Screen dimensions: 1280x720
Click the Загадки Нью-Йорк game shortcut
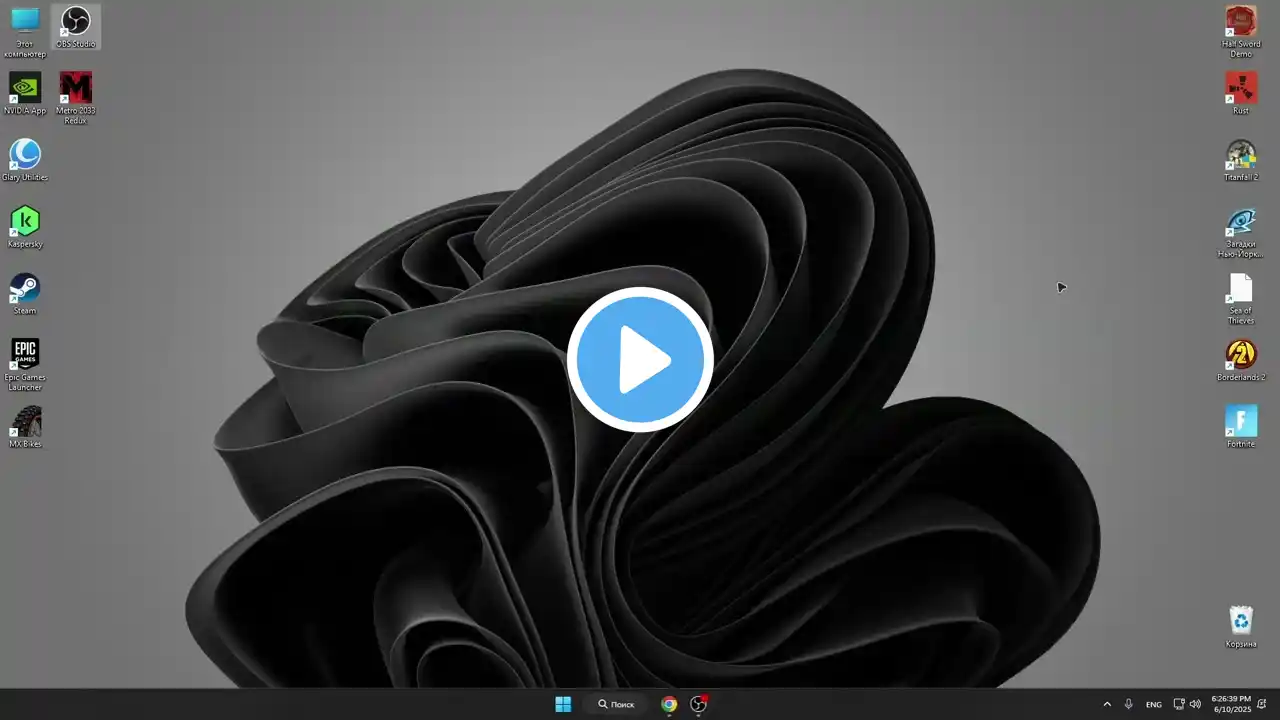[1241, 232]
